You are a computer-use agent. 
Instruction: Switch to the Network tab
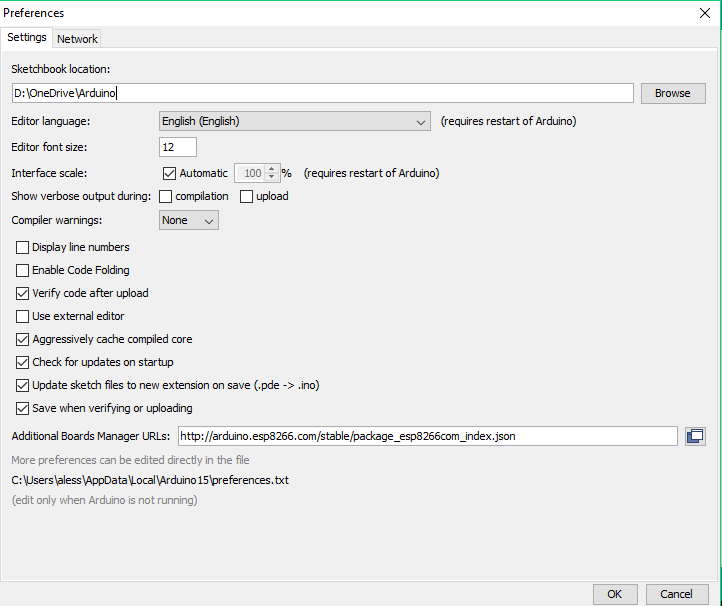(x=77, y=39)
